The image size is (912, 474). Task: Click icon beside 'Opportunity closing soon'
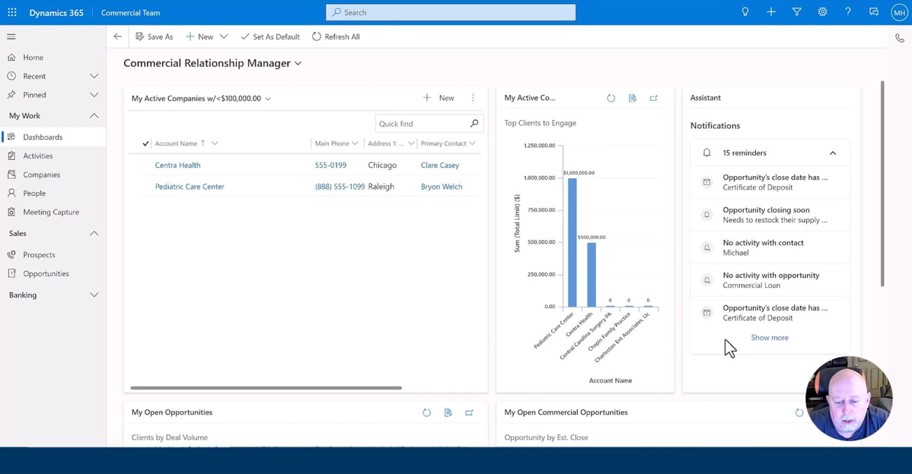(707, 215)
